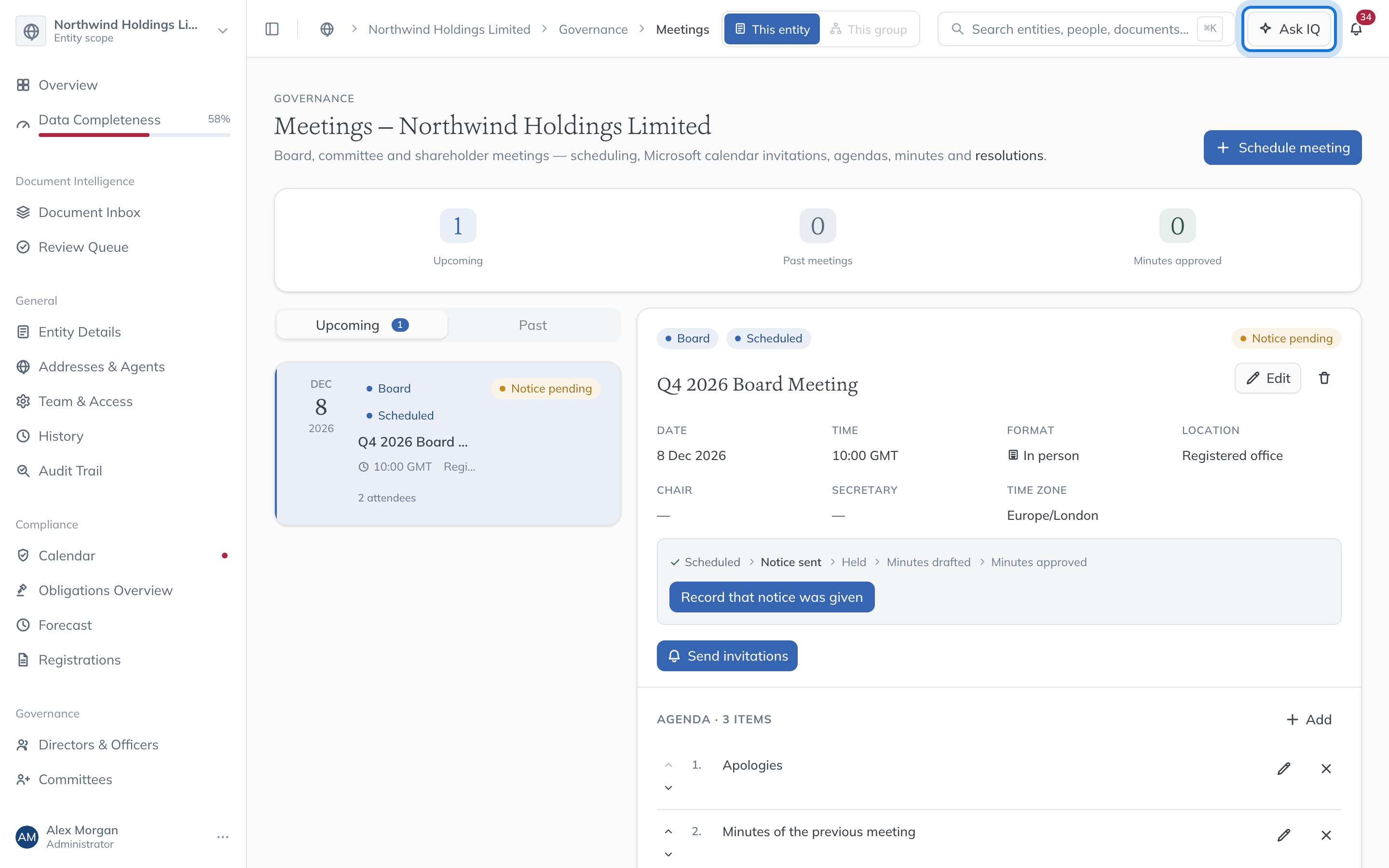This screenshot has width=1389, height=868.
Task: Click Schedule meeting button
Action: [1282, 148]
